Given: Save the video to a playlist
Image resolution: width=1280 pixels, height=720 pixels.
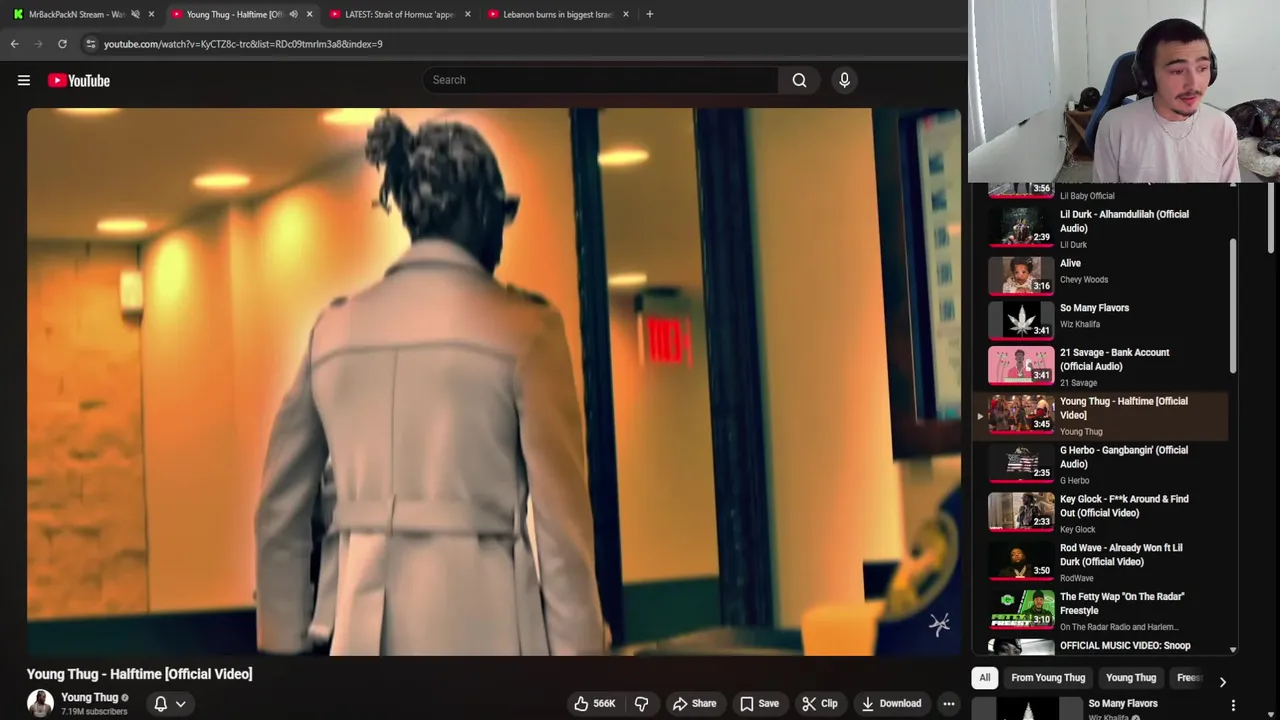Looking at the screenshot, I should tap(759, 704).
